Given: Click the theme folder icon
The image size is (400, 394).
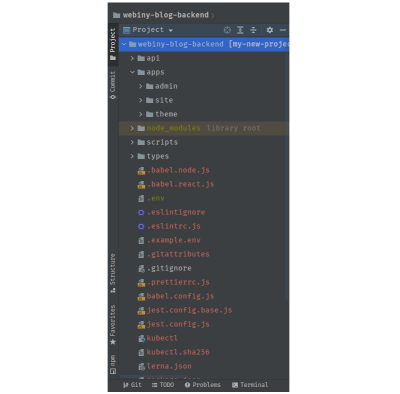Looking at the screenshot, I should [149, 114].
